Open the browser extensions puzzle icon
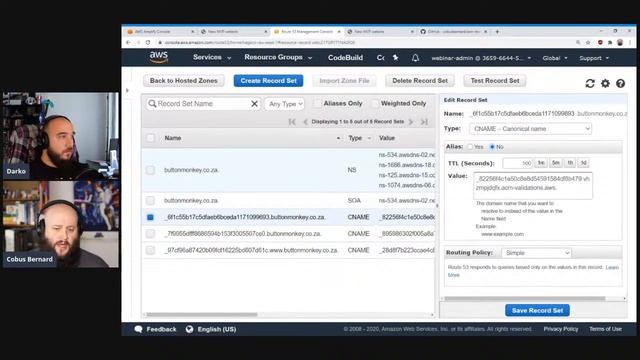This screenshot has width=640, height=360. pos(610,42)
